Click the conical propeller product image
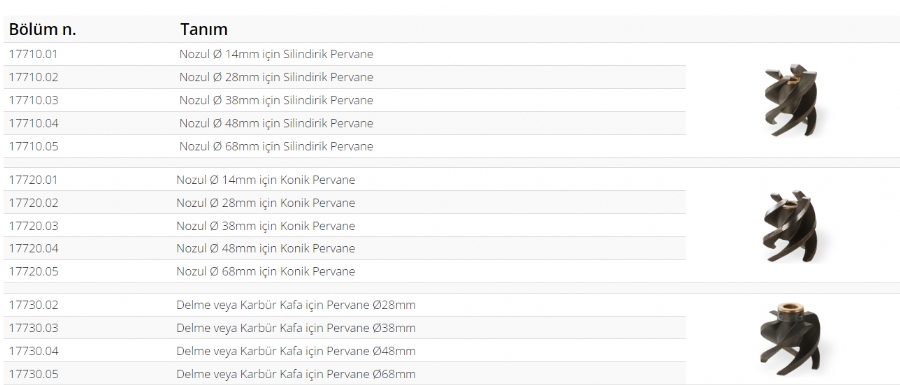The height and width of the screenshot is (385, 900). (791, 226)
